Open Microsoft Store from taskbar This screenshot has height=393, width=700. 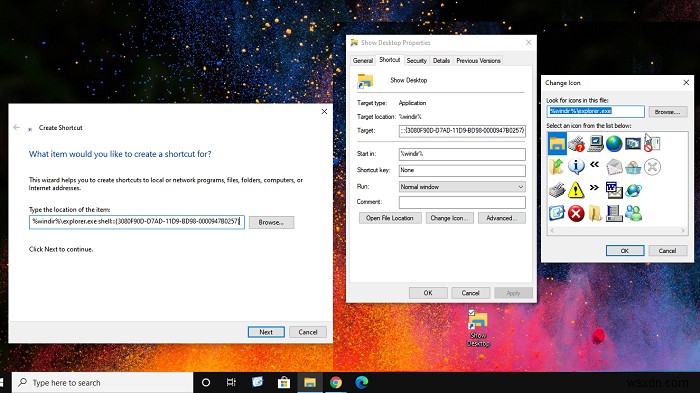tap(283, 383)
